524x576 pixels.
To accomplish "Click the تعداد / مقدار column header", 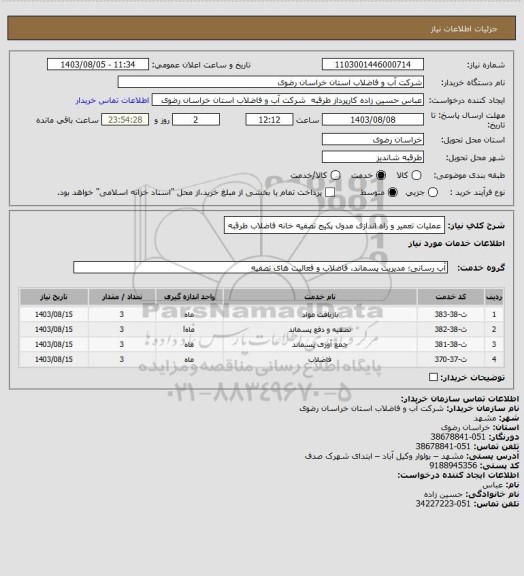I will [x=122, y=297].
